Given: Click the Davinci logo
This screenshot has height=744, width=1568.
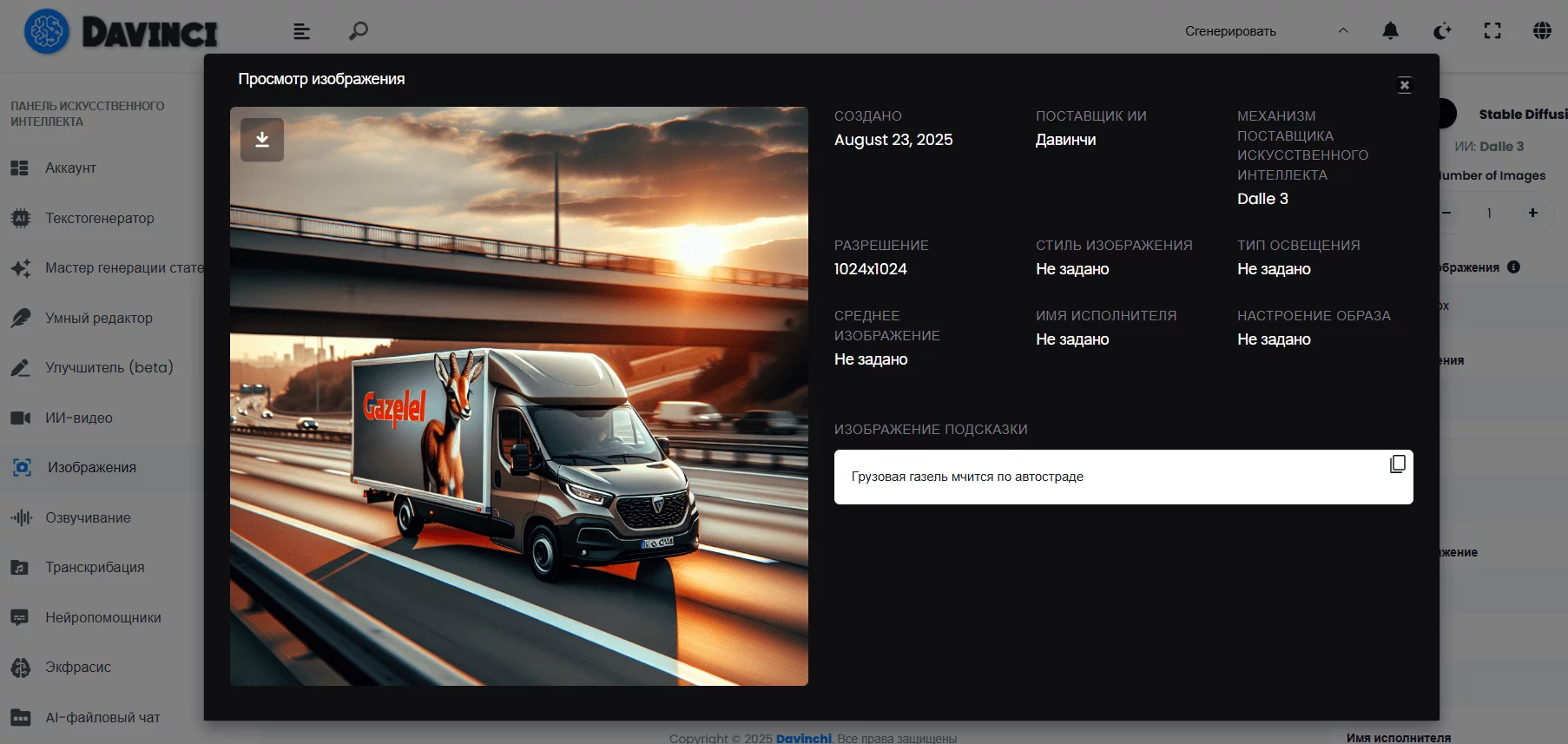Looking at the screenshot, I should 121,32.
